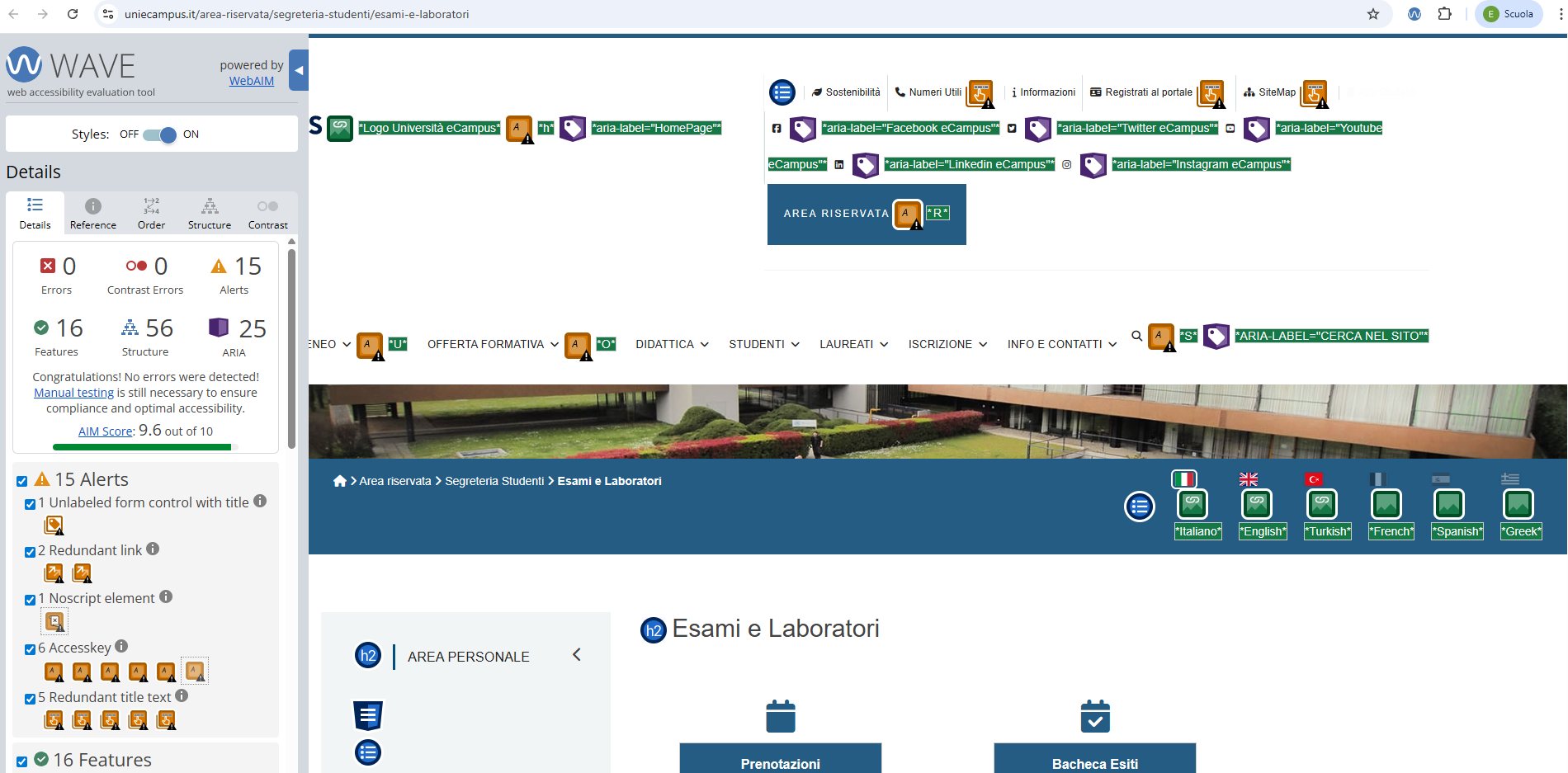Collapse the WAVE sidebar panel arrow
1568x773 pixels.
(299, 71)
